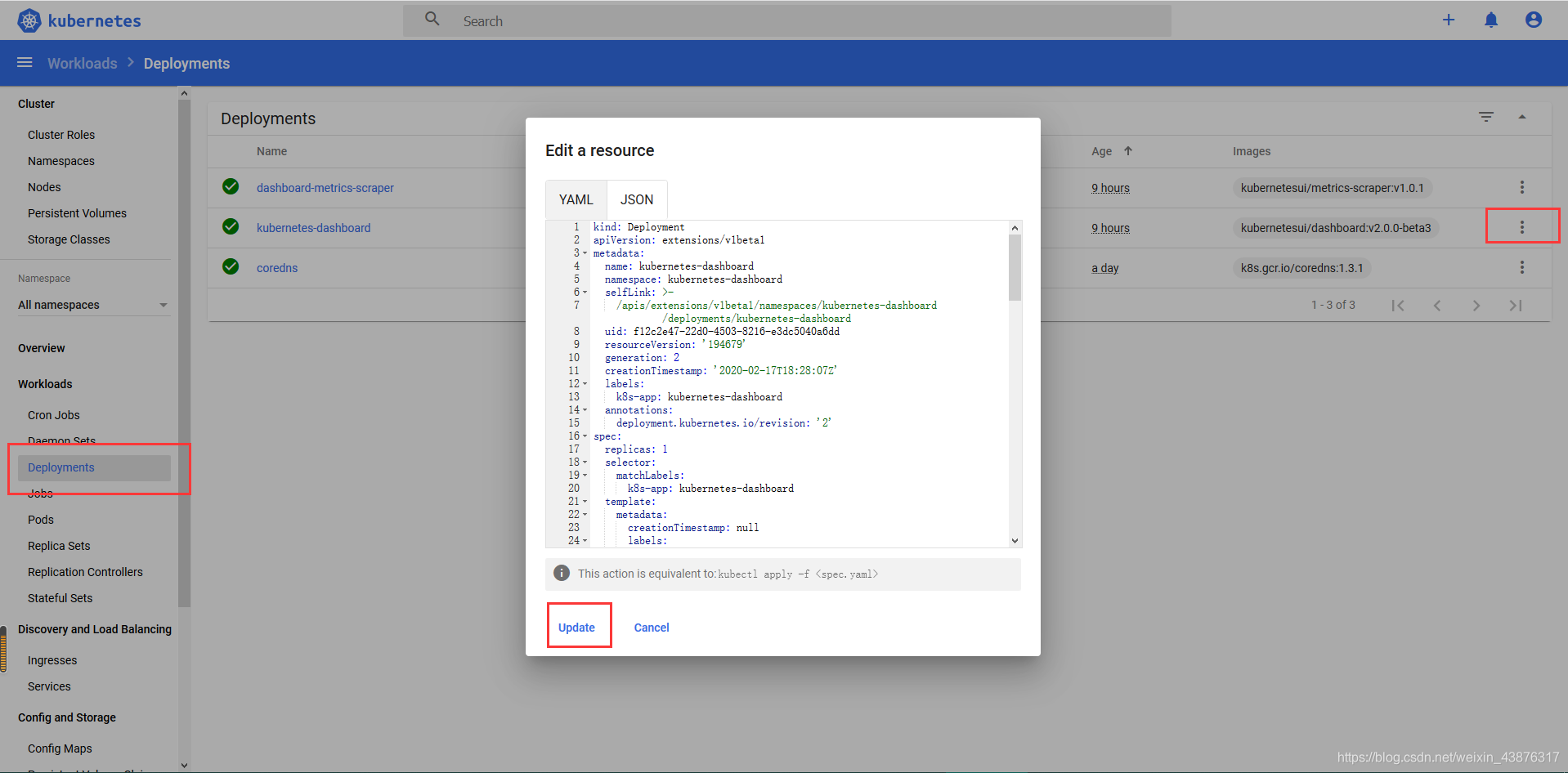Click the kubernetesui/dashboard:v2.0.0-beta3 image chip
Image resolution: width=1568 pixels, height=773 pixels.
click(x=1336, y=228)
